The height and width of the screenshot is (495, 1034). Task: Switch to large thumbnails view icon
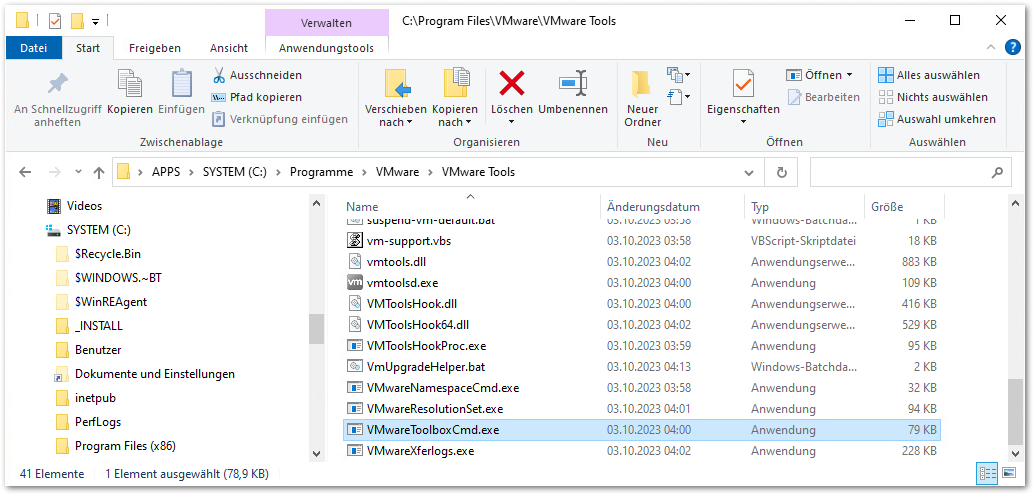coord(1008,473)
